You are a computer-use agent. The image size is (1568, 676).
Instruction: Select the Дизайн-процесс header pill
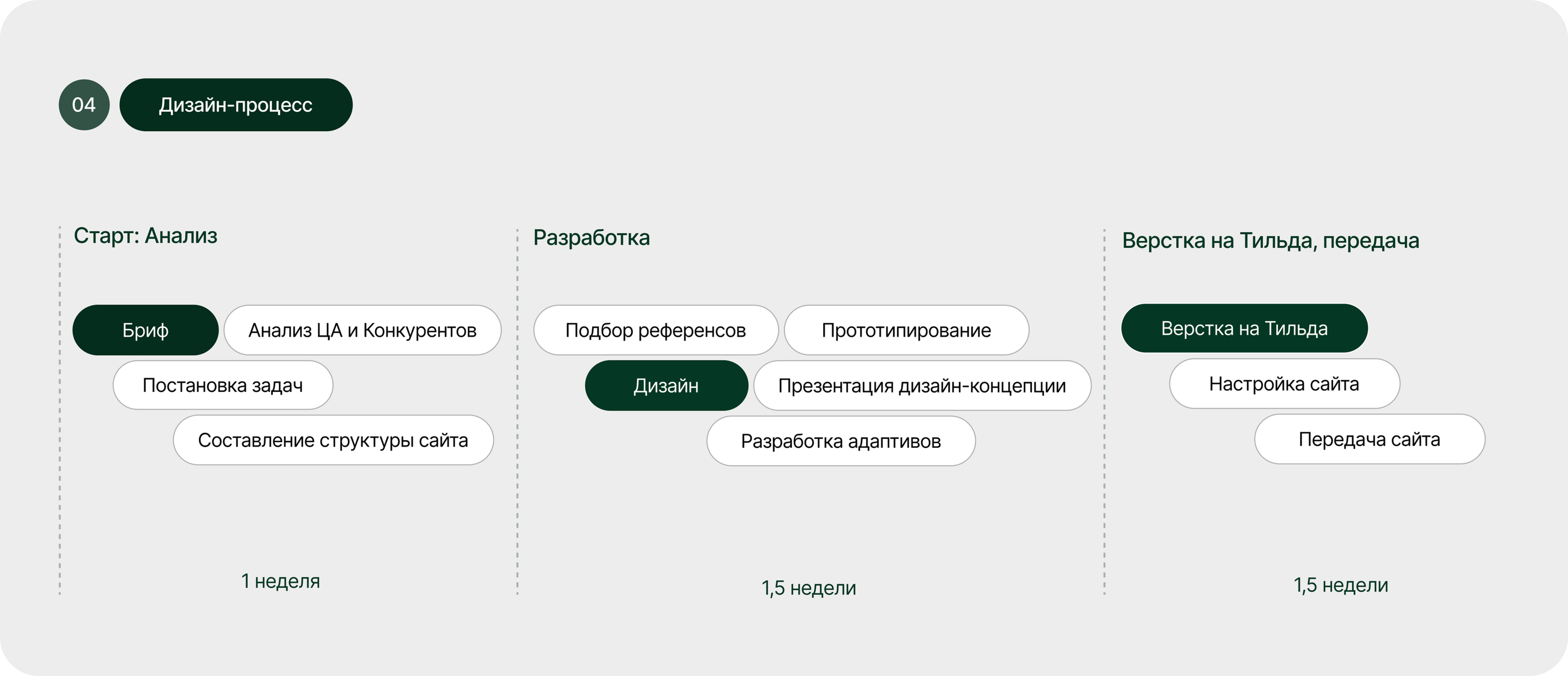coord(236,105)
